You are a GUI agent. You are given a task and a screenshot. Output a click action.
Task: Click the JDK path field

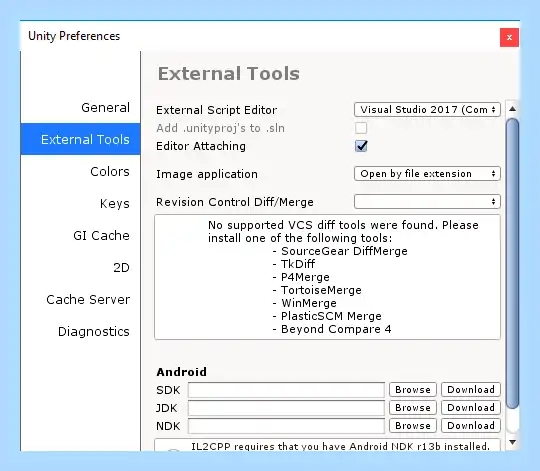pyautogui.click(x=286, y=408)
